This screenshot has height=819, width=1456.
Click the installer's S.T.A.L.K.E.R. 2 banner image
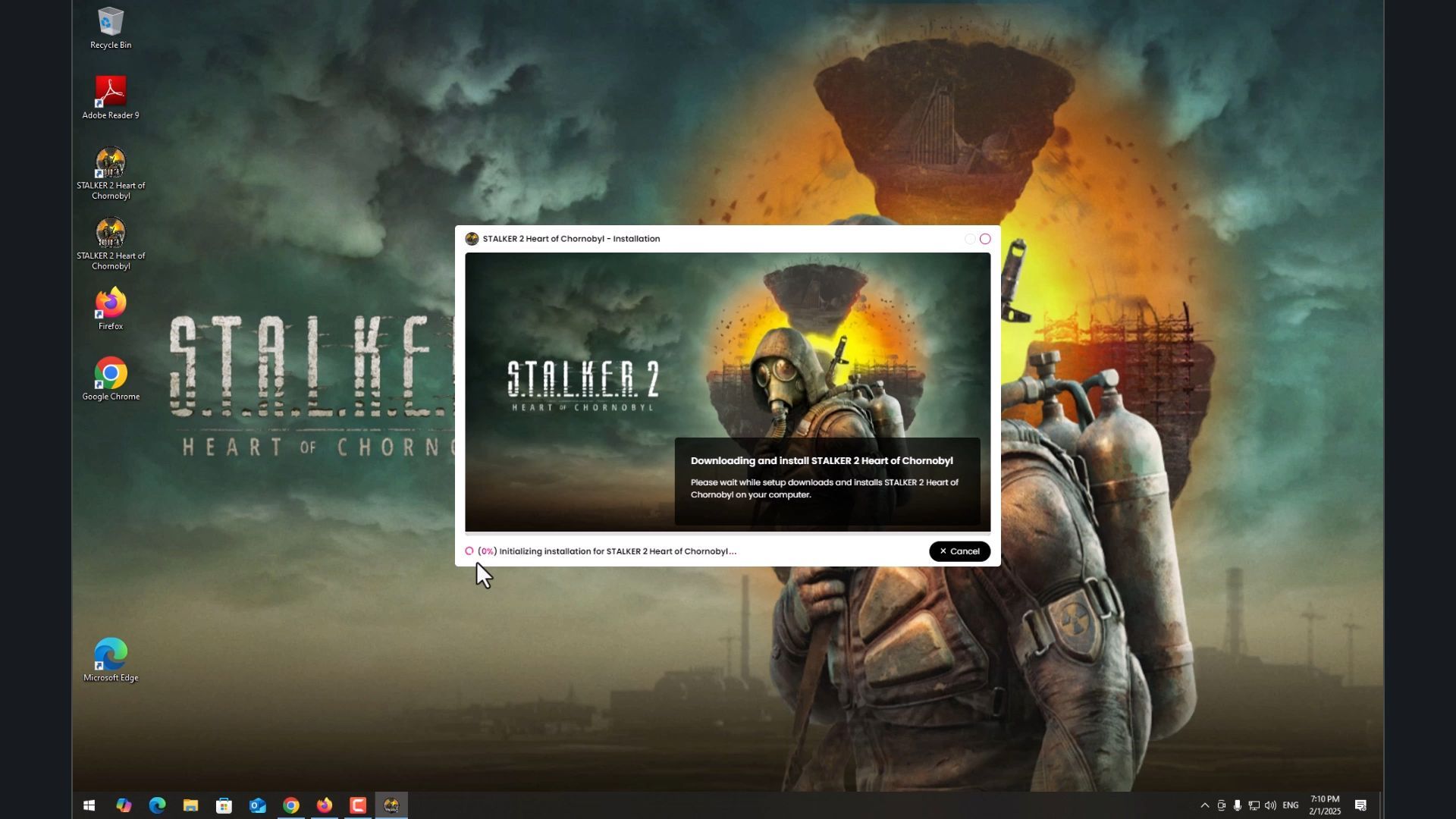(x=727, y=391)
